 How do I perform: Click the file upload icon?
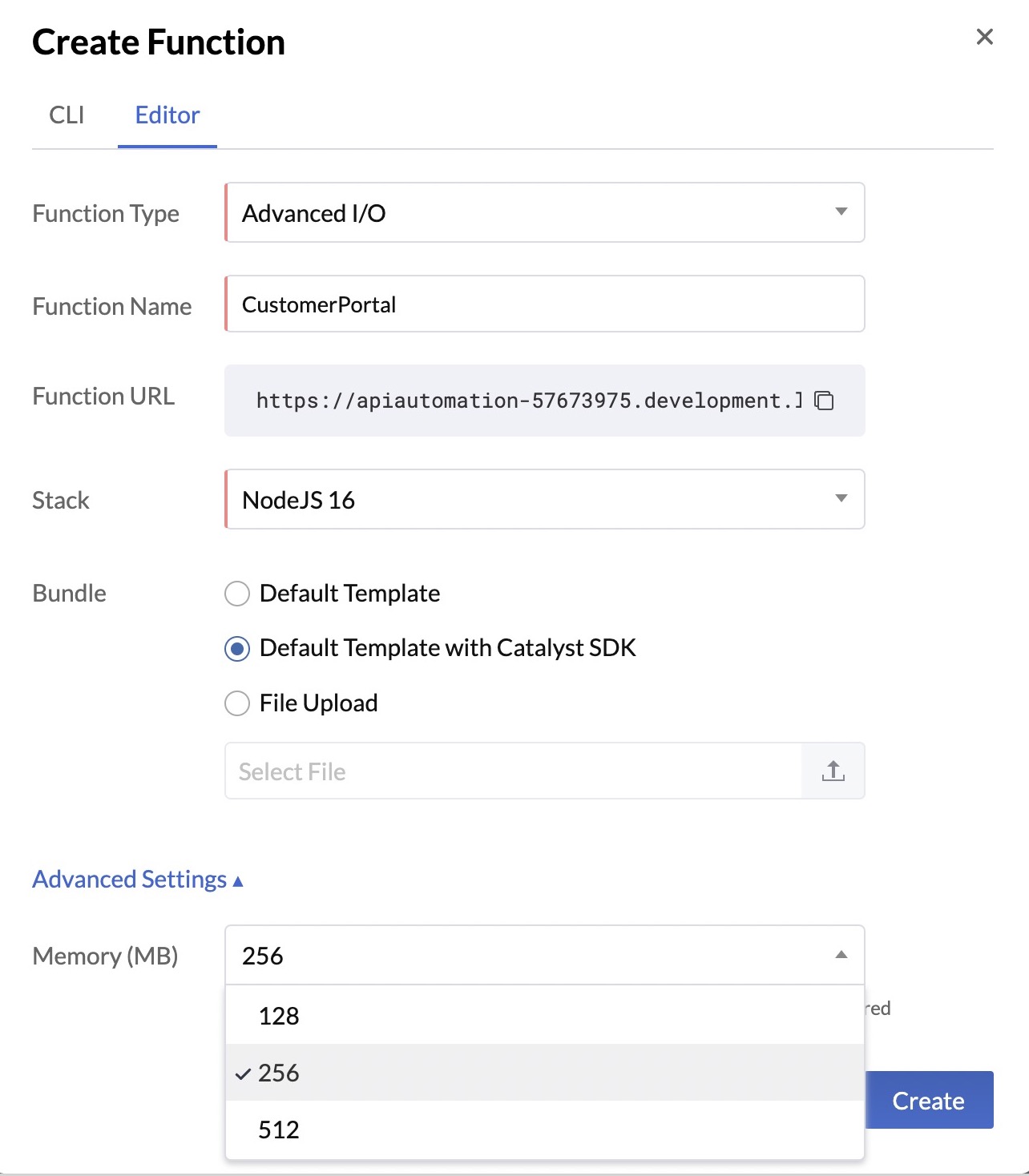833,771
